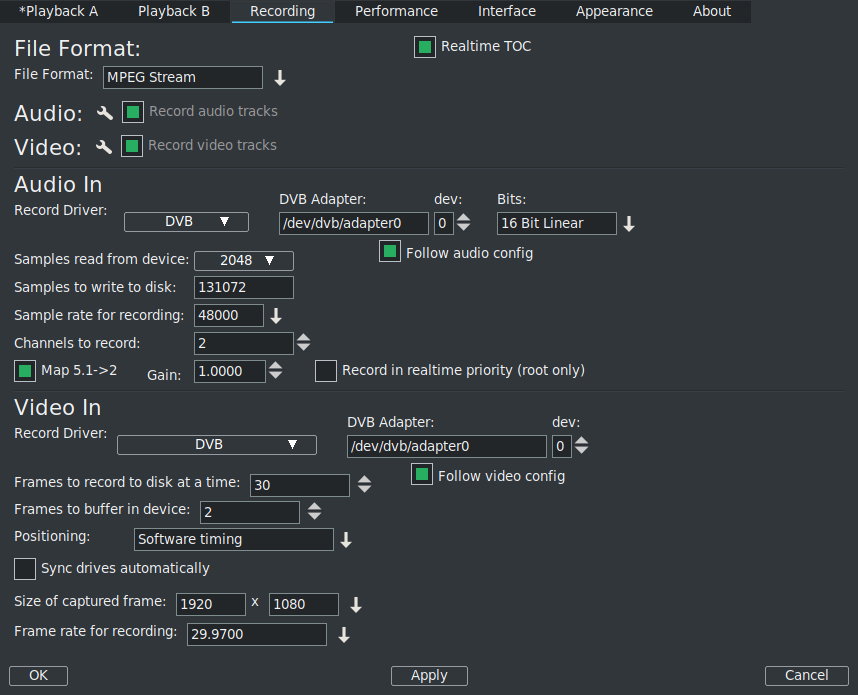Click the Apply button
Image resolution: width=858 pixels, height=695 pixels.
429,676
